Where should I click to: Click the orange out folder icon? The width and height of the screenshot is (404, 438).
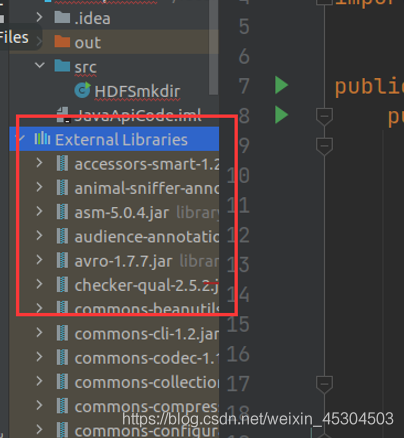tap(62, 42)
